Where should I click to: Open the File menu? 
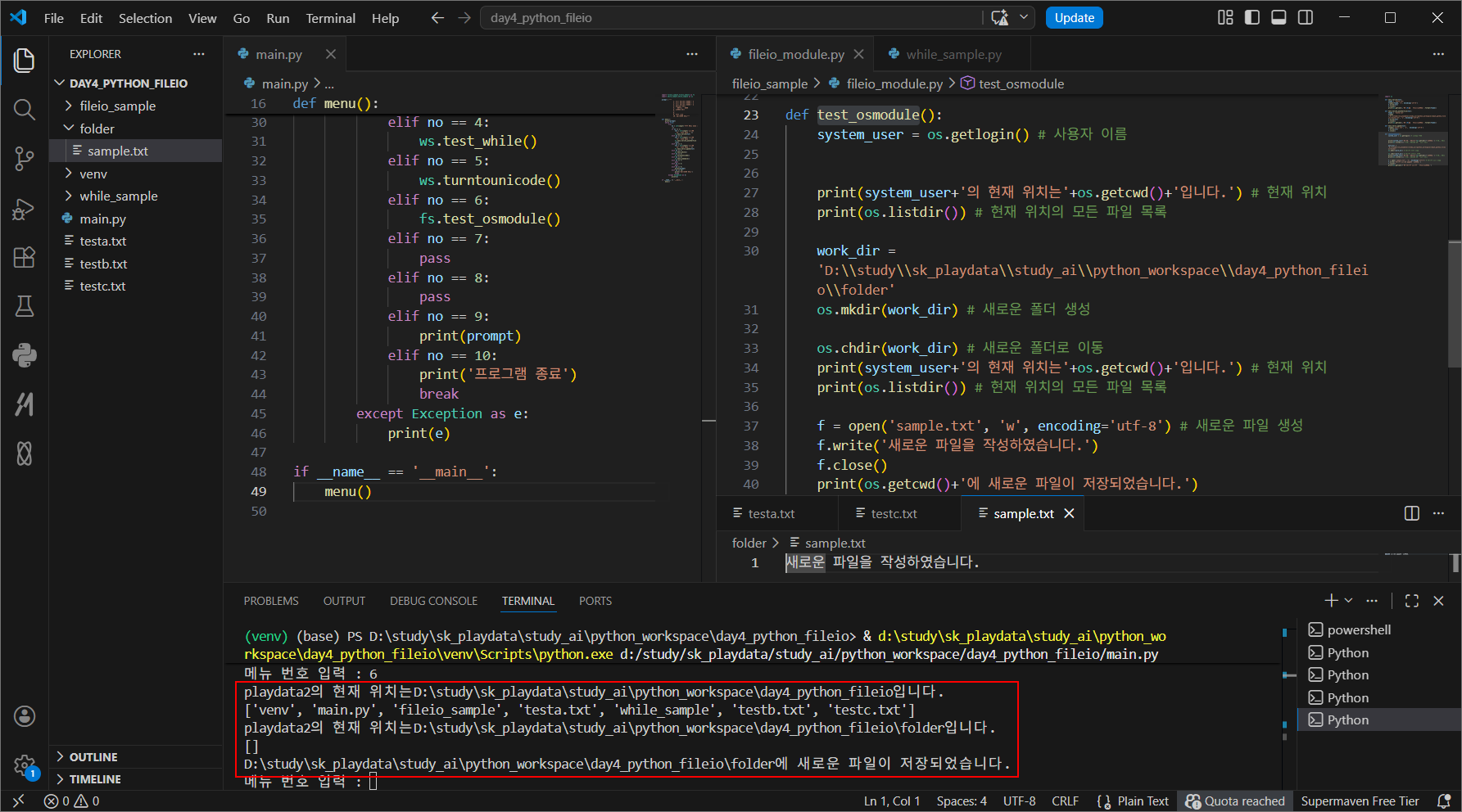[x=54, y=18]
